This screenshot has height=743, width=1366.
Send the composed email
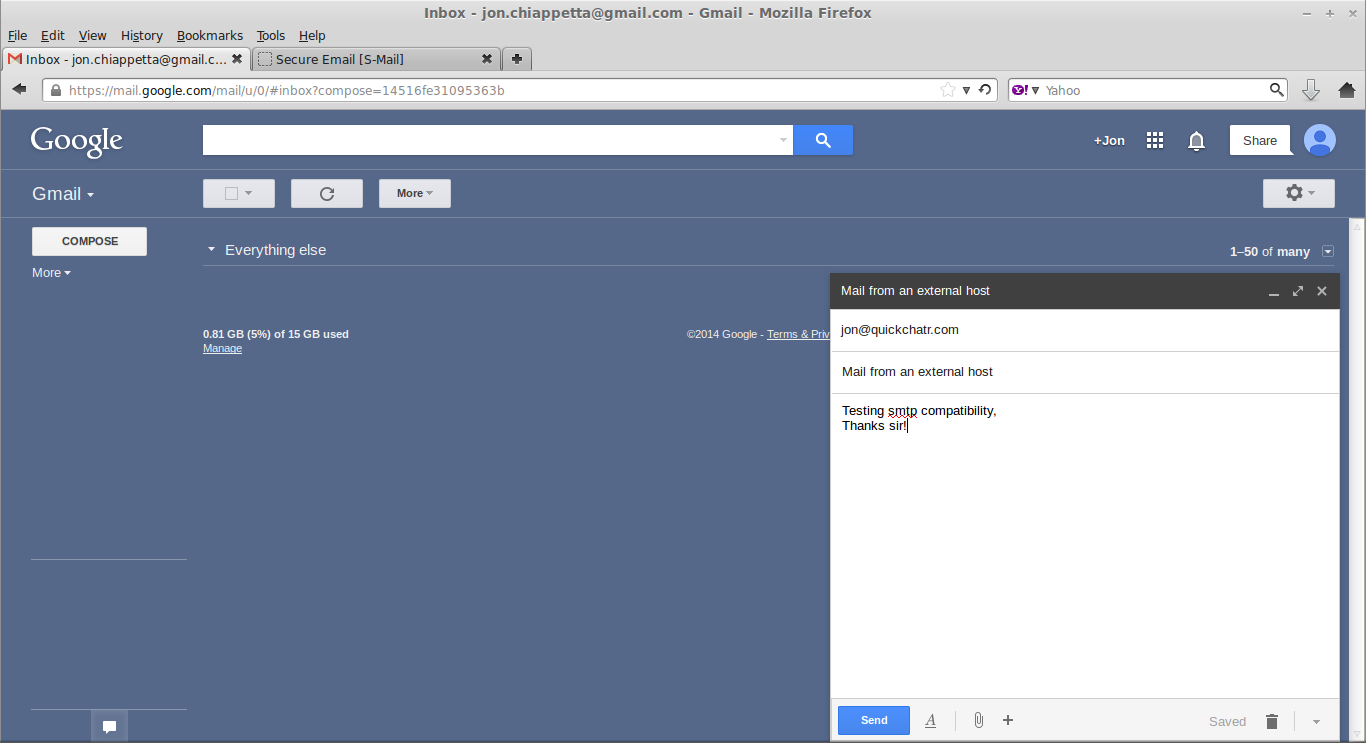pos(874,720)
